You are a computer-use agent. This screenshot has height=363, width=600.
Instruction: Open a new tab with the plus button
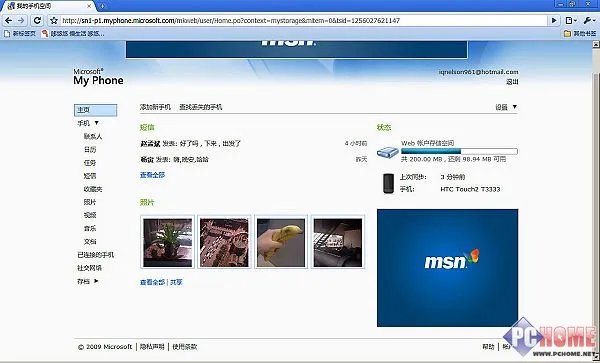coord(102,6)
